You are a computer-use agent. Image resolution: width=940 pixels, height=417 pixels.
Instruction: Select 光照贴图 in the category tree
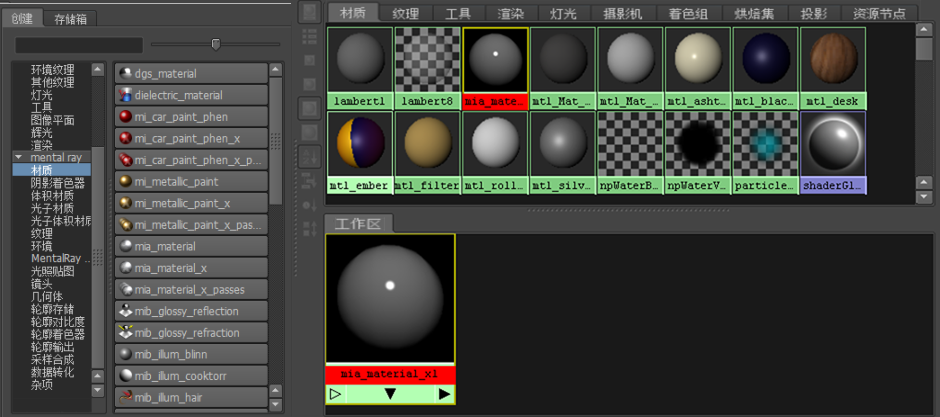(x=52, y=271)
